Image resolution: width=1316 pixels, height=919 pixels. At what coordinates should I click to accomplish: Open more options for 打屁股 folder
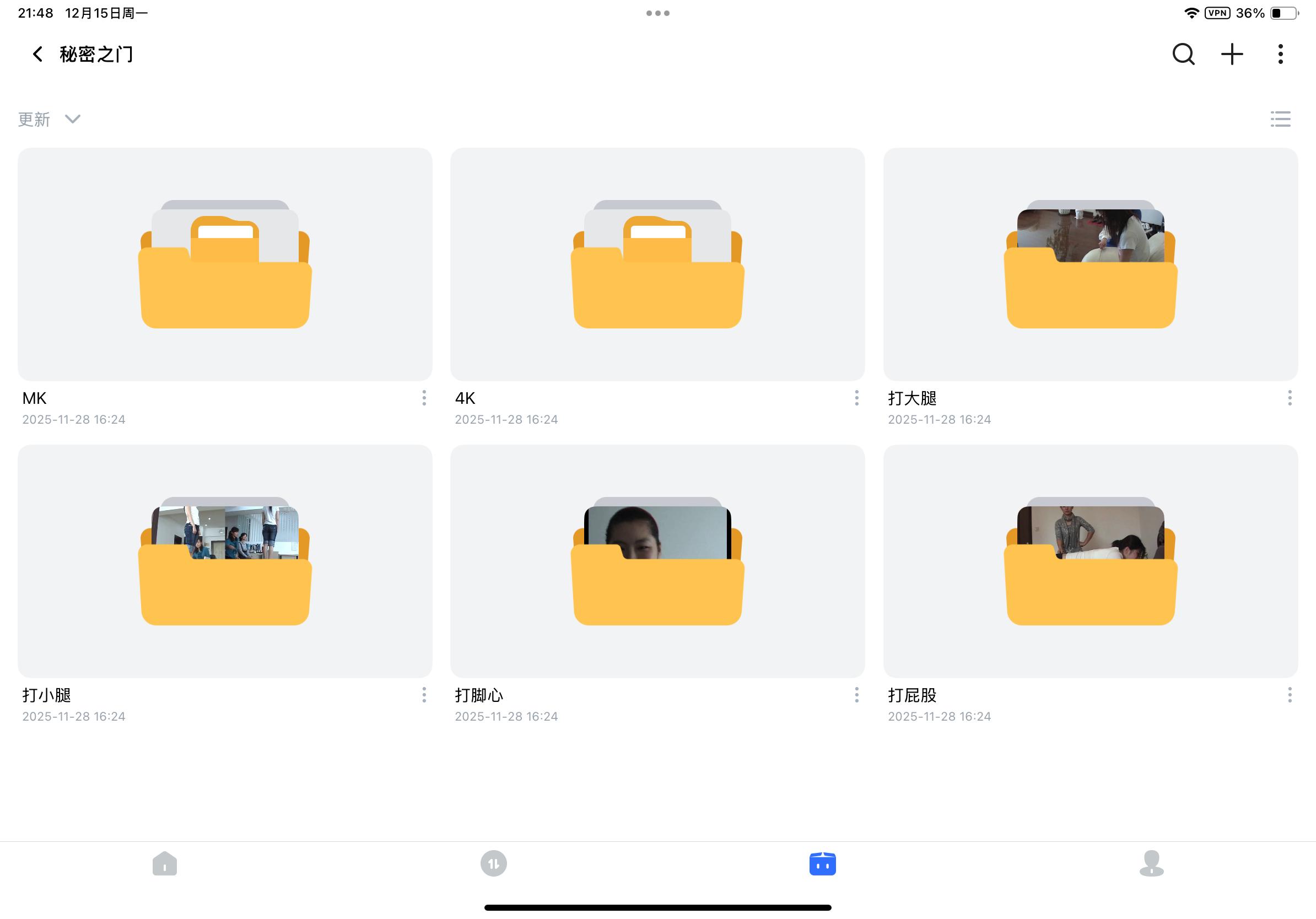tap(1290, 695)
